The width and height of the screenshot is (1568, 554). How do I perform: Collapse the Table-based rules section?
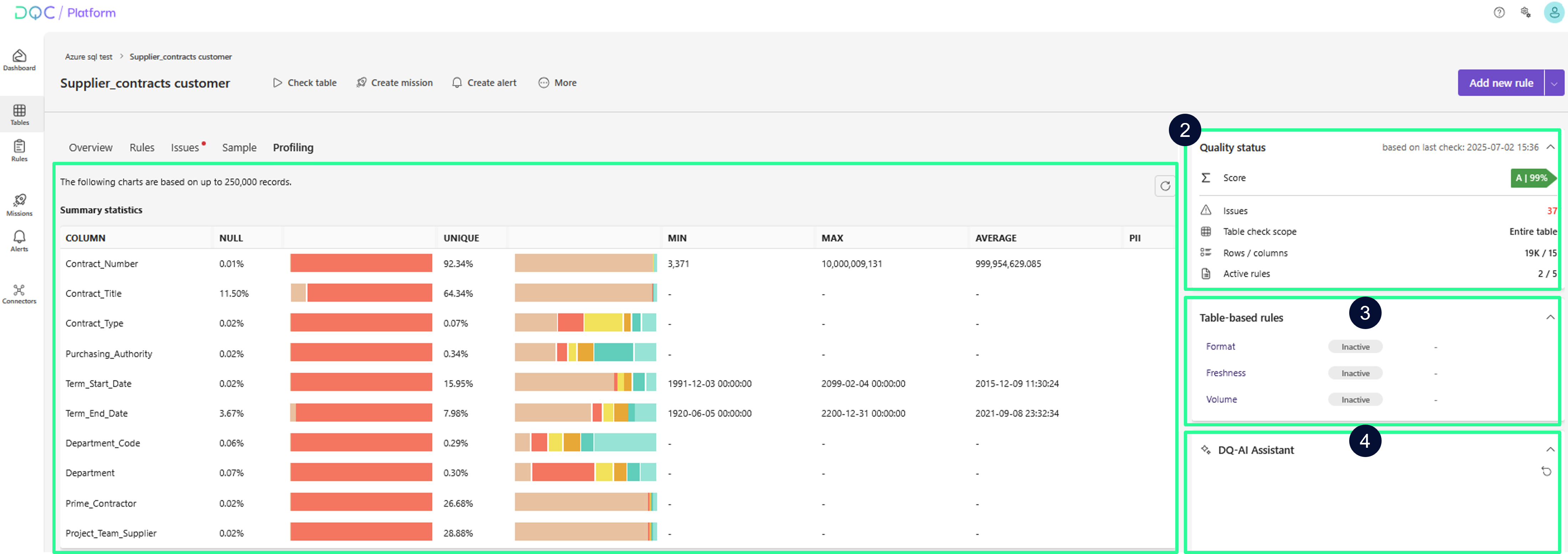tap(1550, 317)
